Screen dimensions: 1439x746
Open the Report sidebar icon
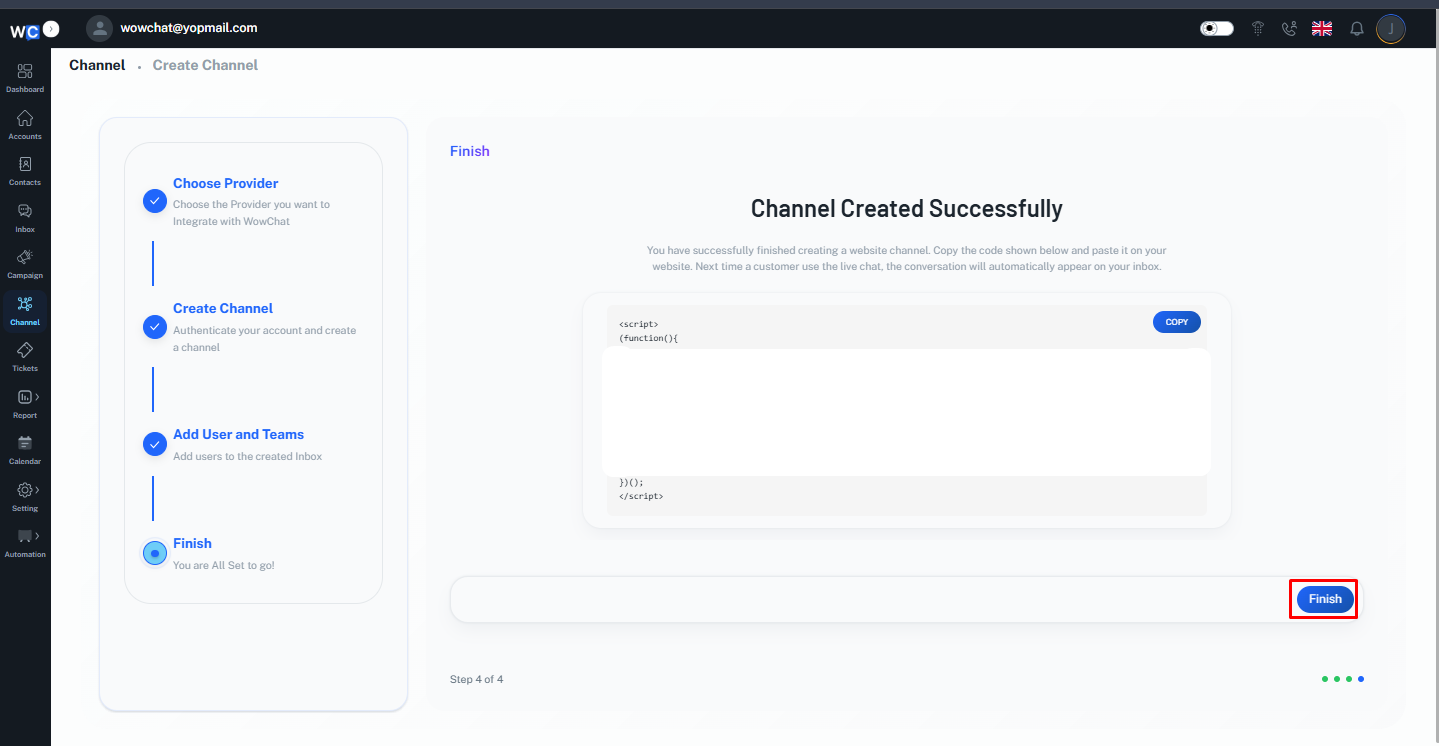click(25, 397)
